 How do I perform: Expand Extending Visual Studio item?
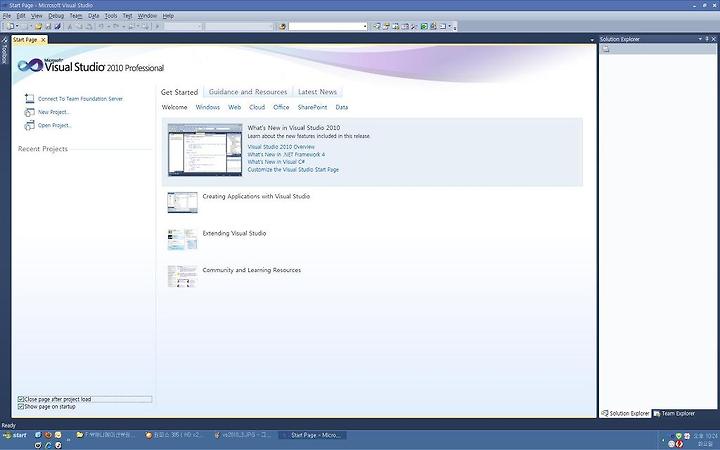point(234,233)
